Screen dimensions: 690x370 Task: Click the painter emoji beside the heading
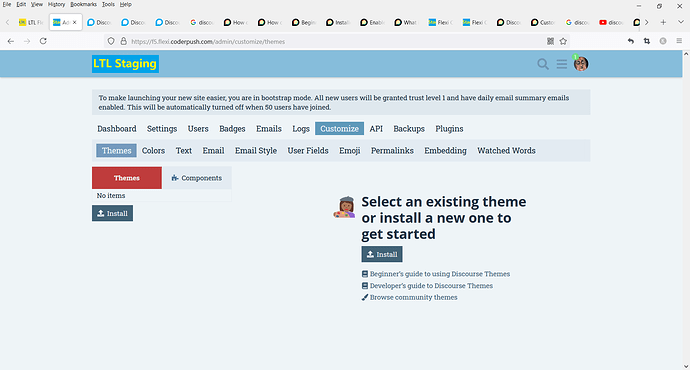point(344,207)
